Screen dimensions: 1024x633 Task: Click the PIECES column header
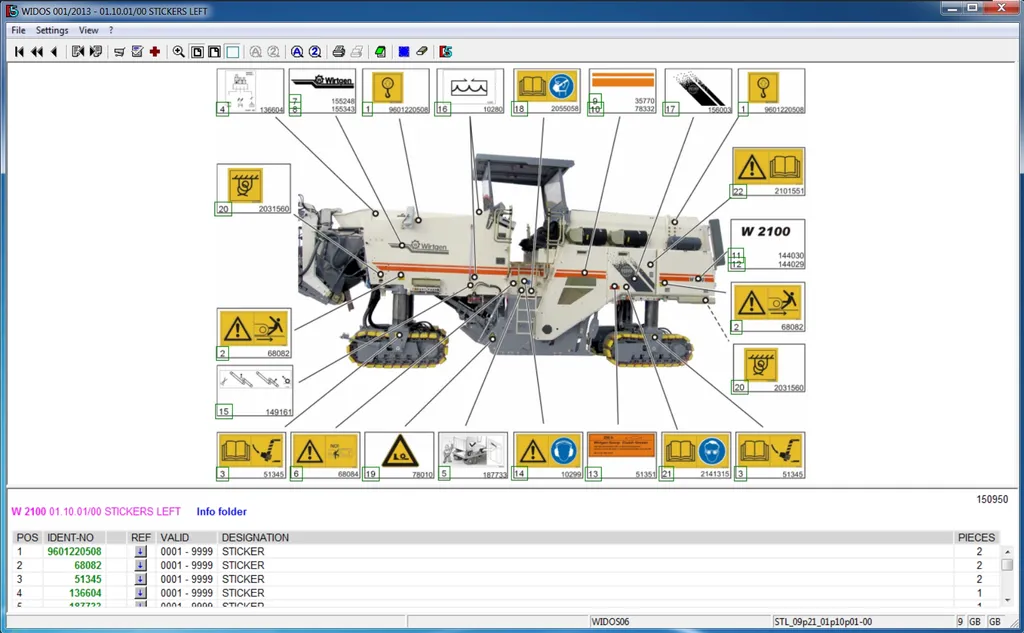coord(976,538)
